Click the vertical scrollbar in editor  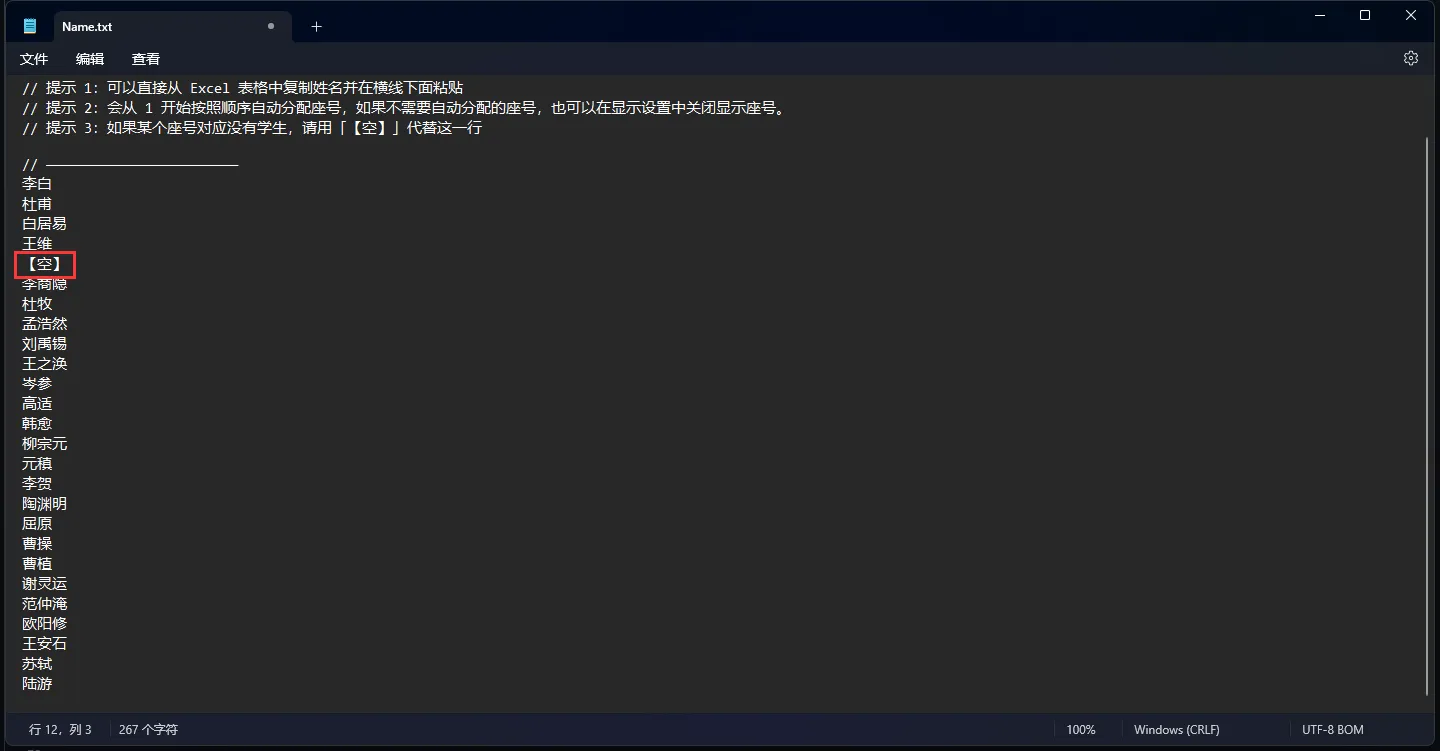click(x=1428, y=416)
